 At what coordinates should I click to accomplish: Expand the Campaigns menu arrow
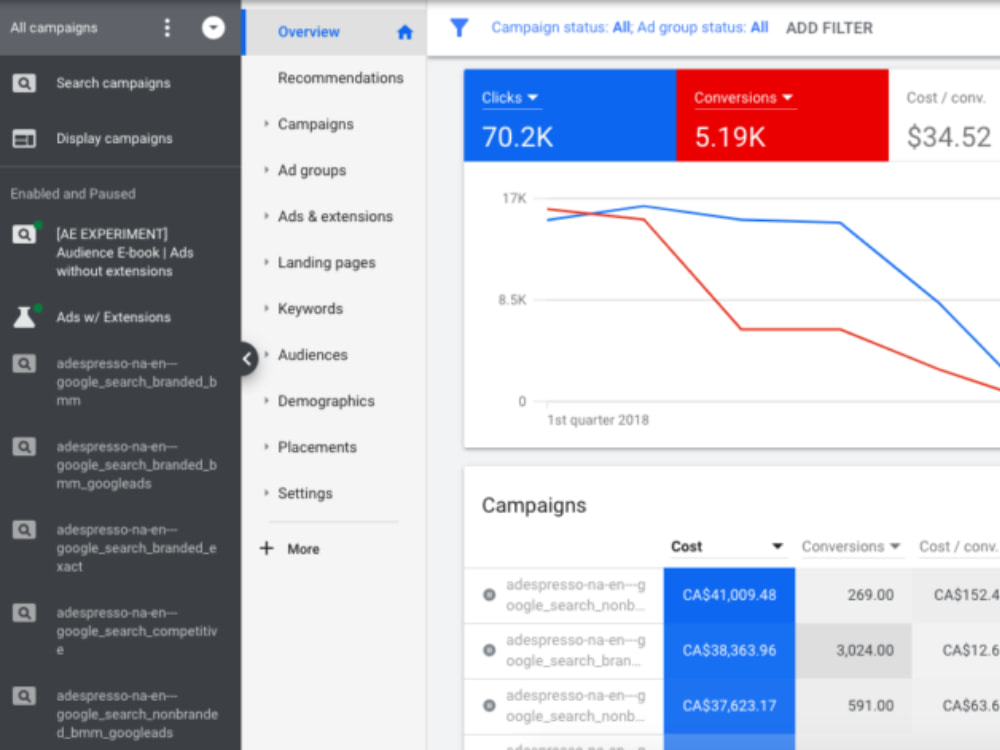(x=266, y=124)
